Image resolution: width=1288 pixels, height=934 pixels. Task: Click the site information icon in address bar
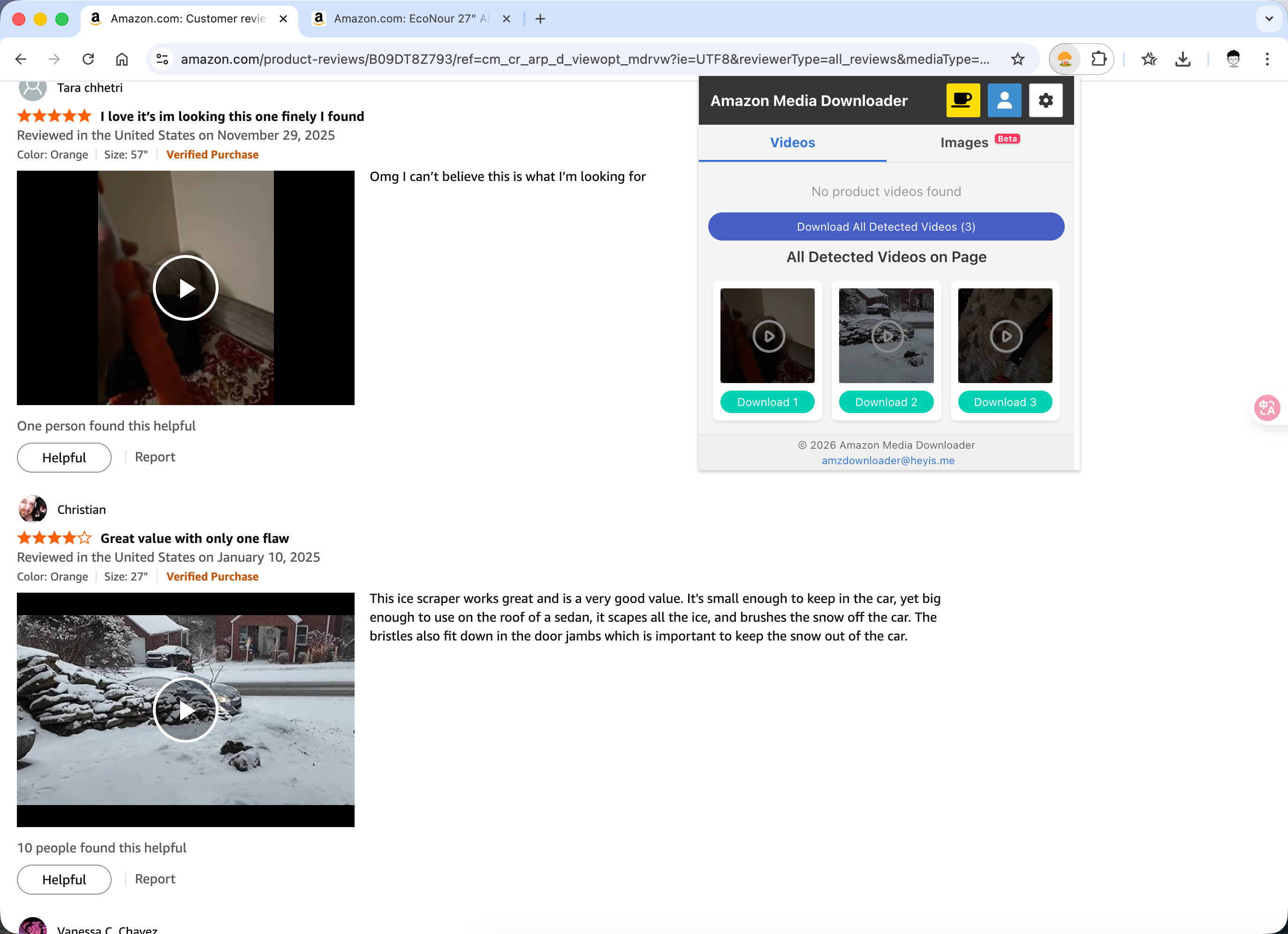[162, 59]
